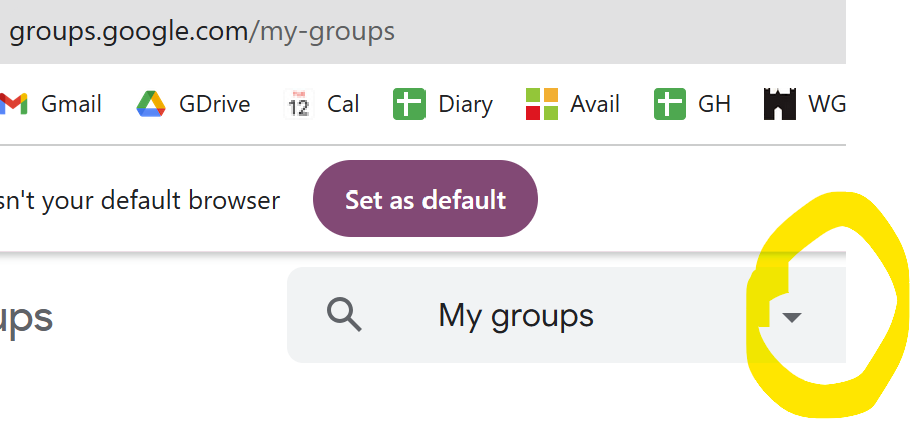The width and height of the screenshot is (911, 421).
Task: Click the colored squares Avail icon
Action: [542, 104]
